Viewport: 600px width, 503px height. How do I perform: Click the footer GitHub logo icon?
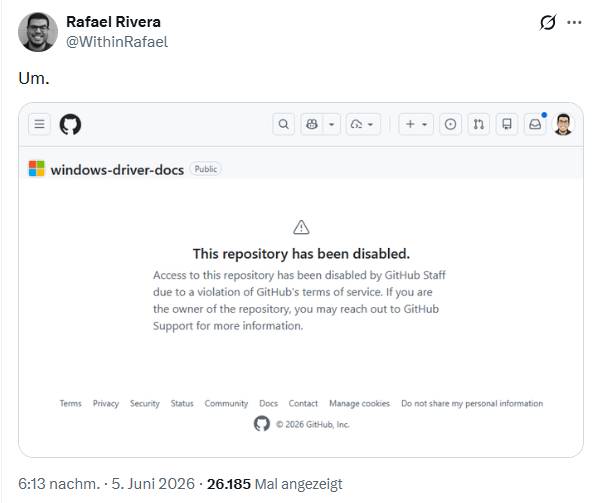(262, 423)
